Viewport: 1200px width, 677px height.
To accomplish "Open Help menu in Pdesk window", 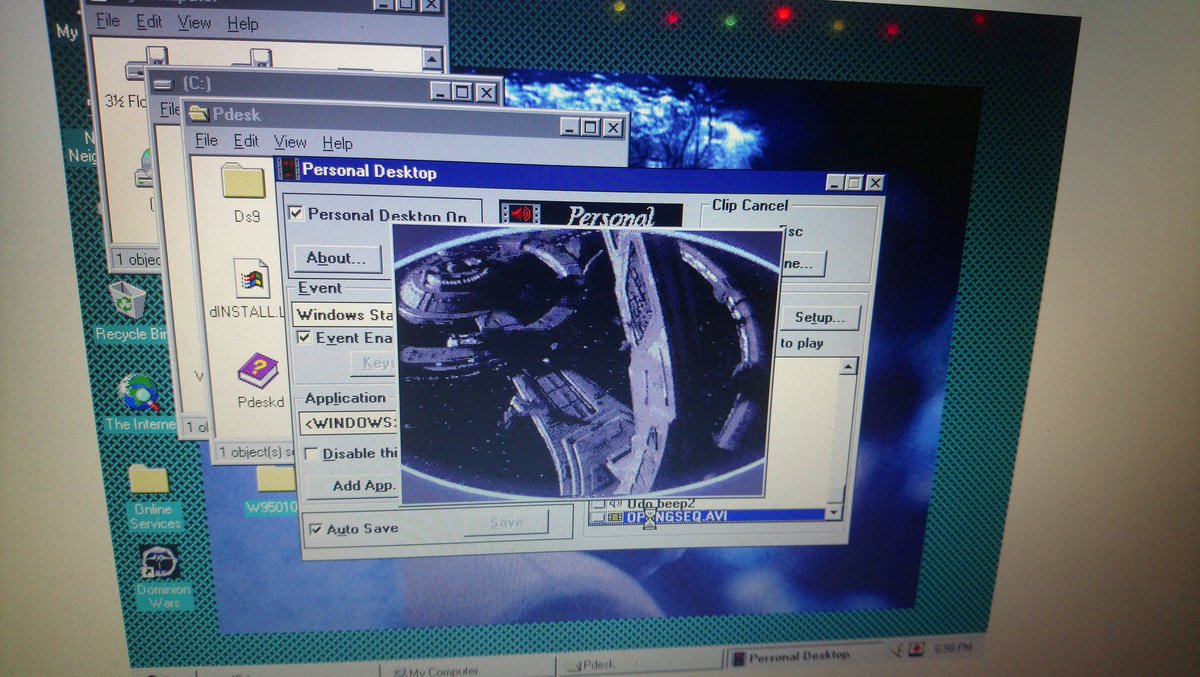I will click(x=337, y=144).
